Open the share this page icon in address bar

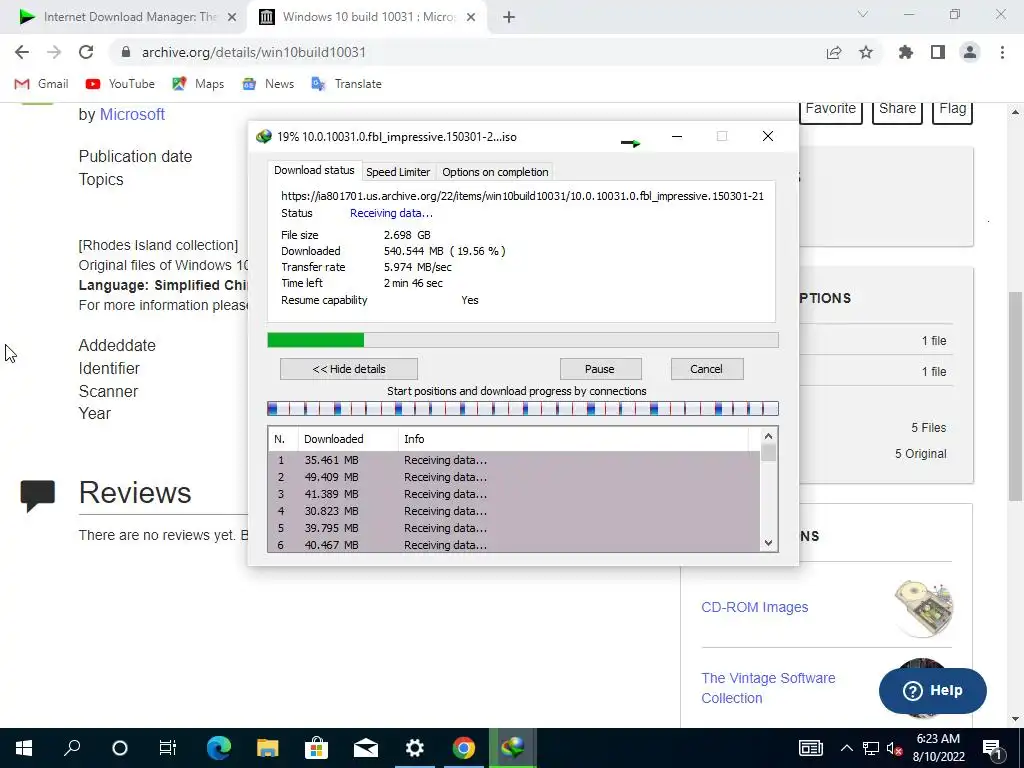834,52
